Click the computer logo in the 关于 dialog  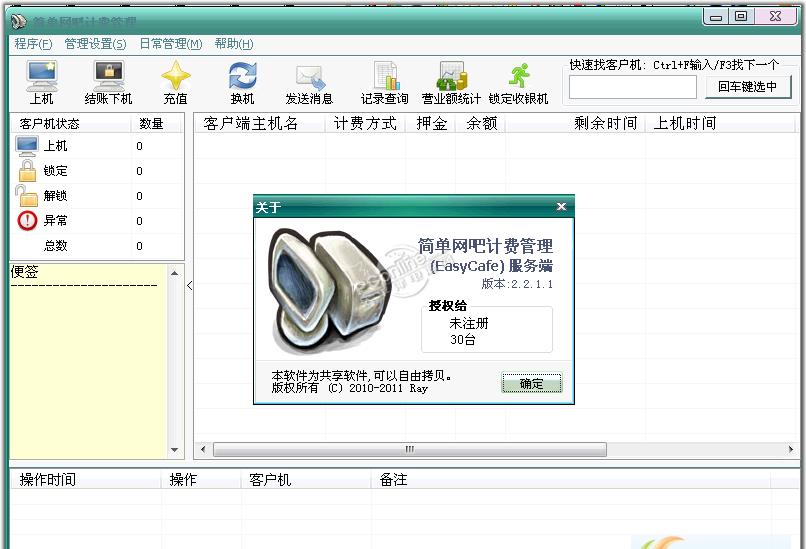pyautogui.click(x=331, y=291)
